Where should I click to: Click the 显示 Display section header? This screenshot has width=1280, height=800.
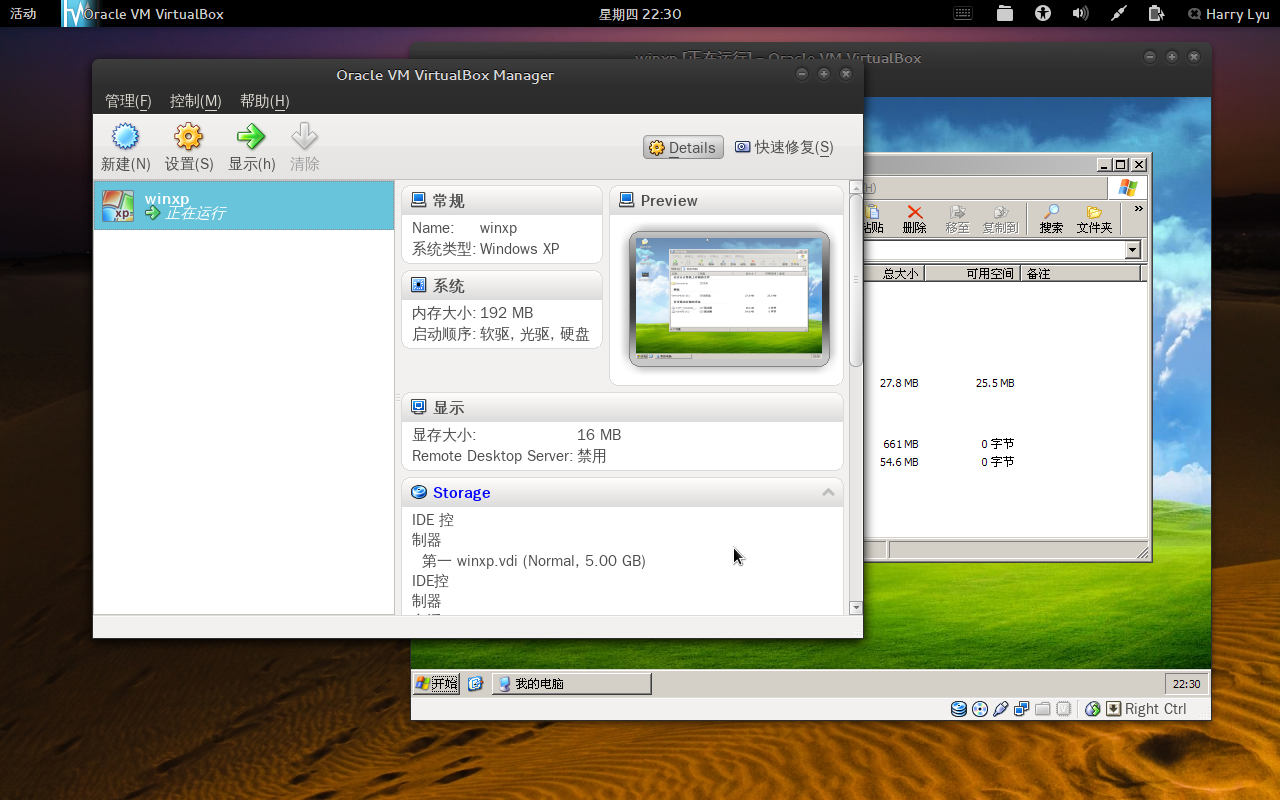click(x=622, y=407)
